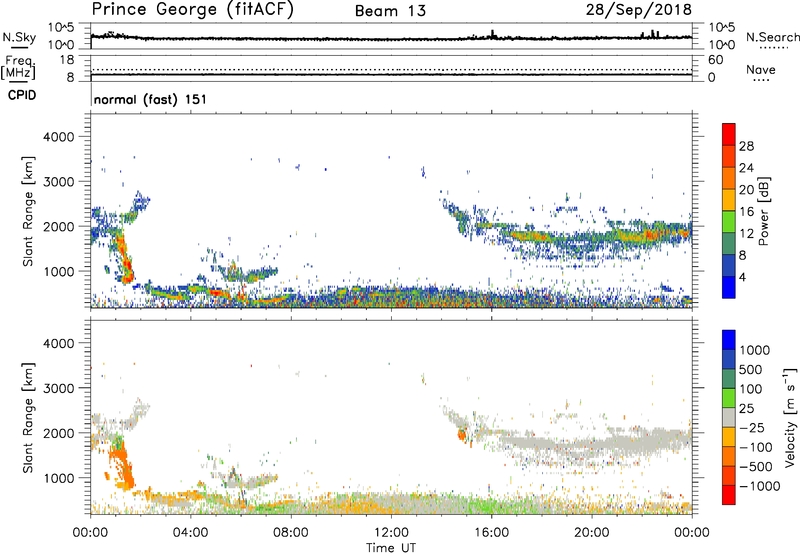The height and width of the screenshot is (554, 800).
Task: Click the 12 label on power colorbar
Action: [746, 234]
